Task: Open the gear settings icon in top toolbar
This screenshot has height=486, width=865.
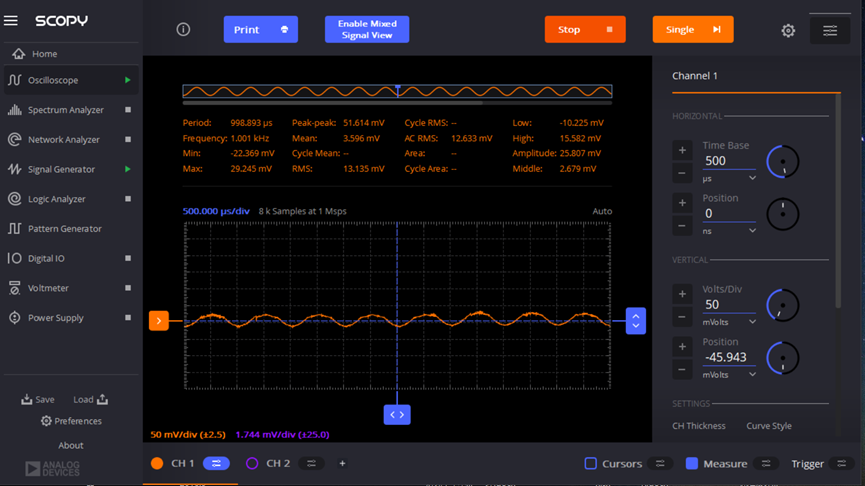Action: tap(788, 30)
